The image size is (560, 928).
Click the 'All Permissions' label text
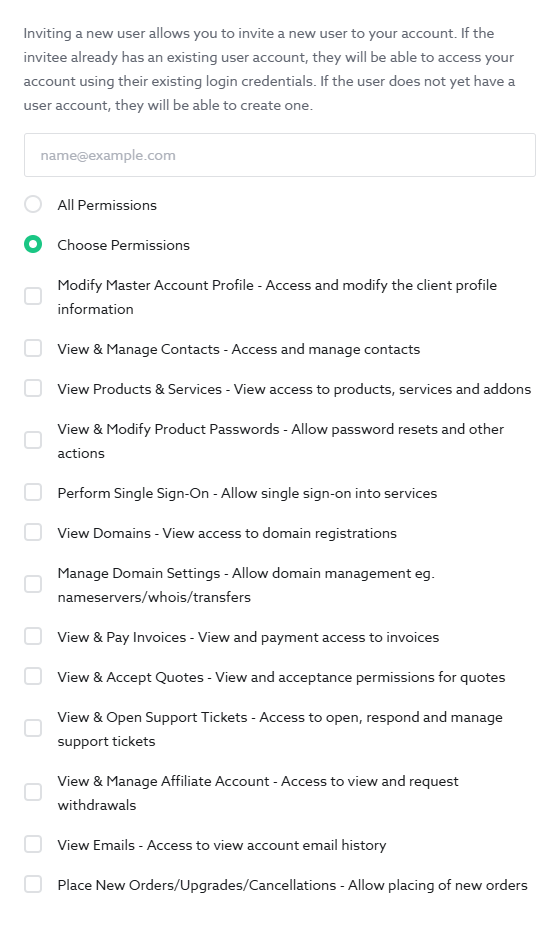(107, 205)
